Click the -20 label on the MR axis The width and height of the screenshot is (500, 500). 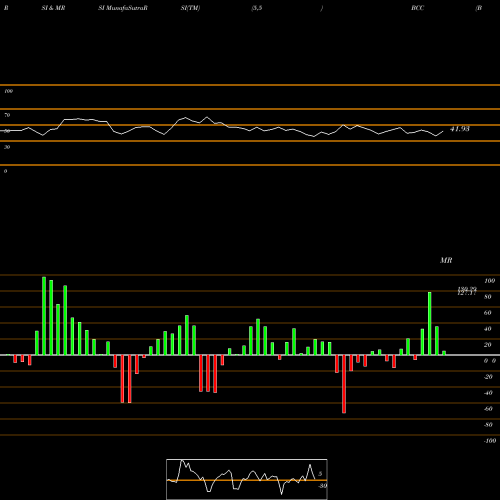(488, 377)
